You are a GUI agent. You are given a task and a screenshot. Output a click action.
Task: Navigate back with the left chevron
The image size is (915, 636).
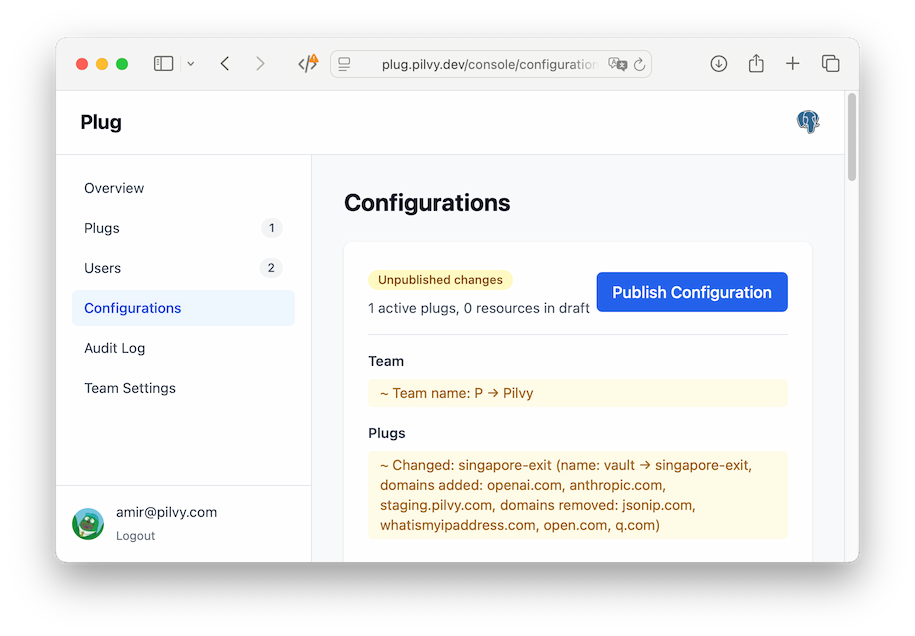coord(224,63)
